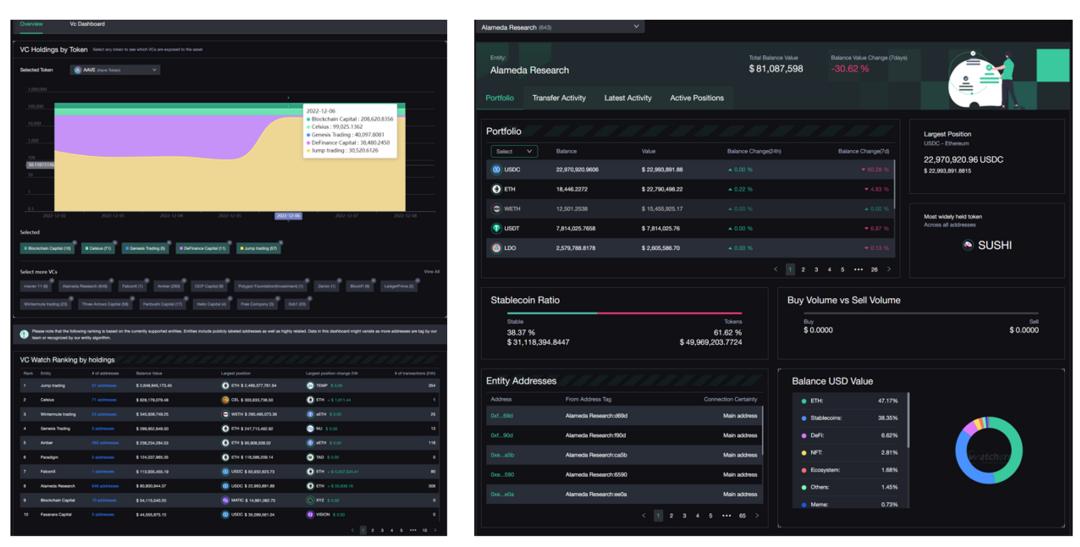Open the Vc Dashboard tab

(87, 24)
